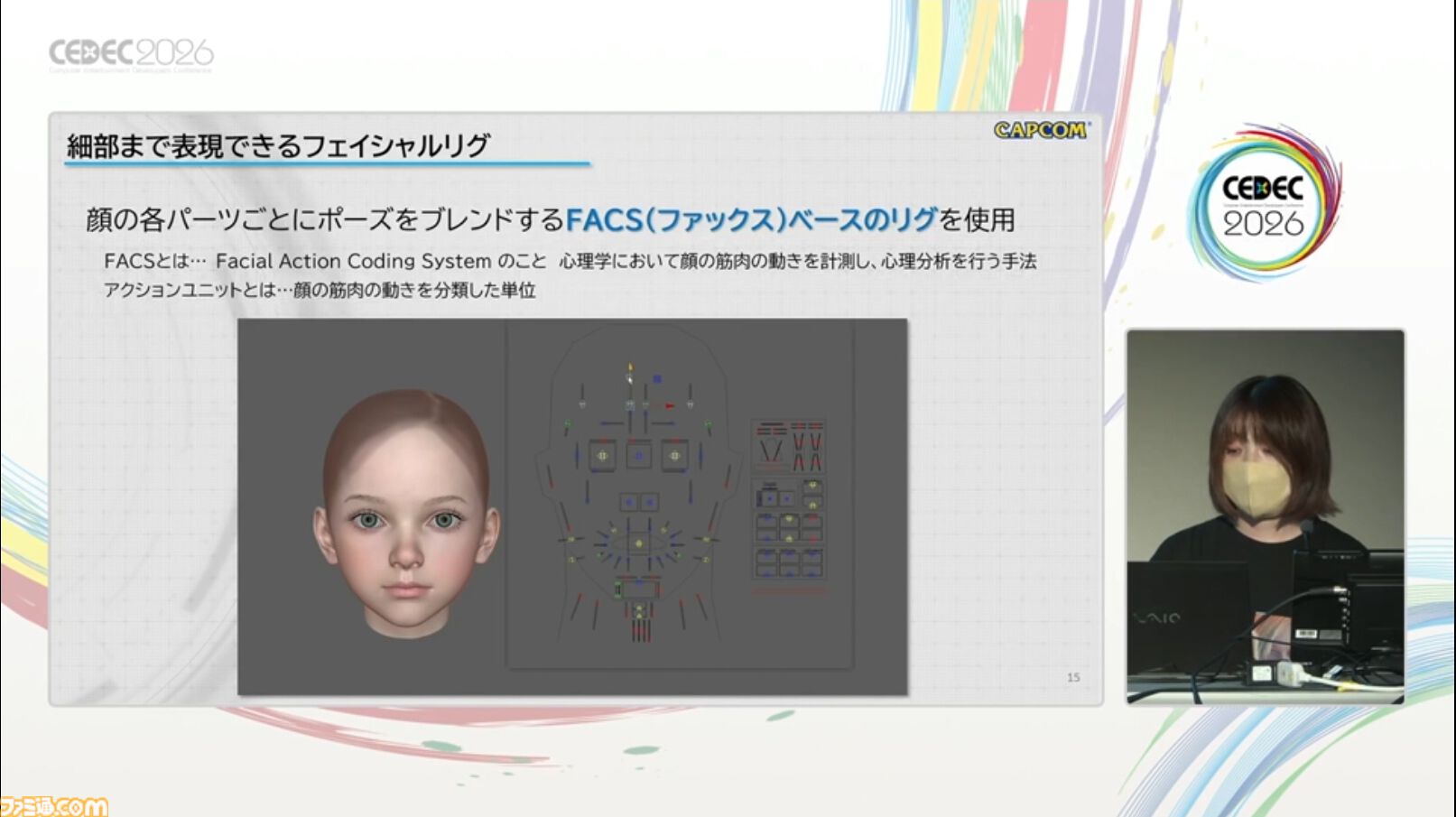Click the line starting with アクションユニットとは

click(x=320, y=290)
